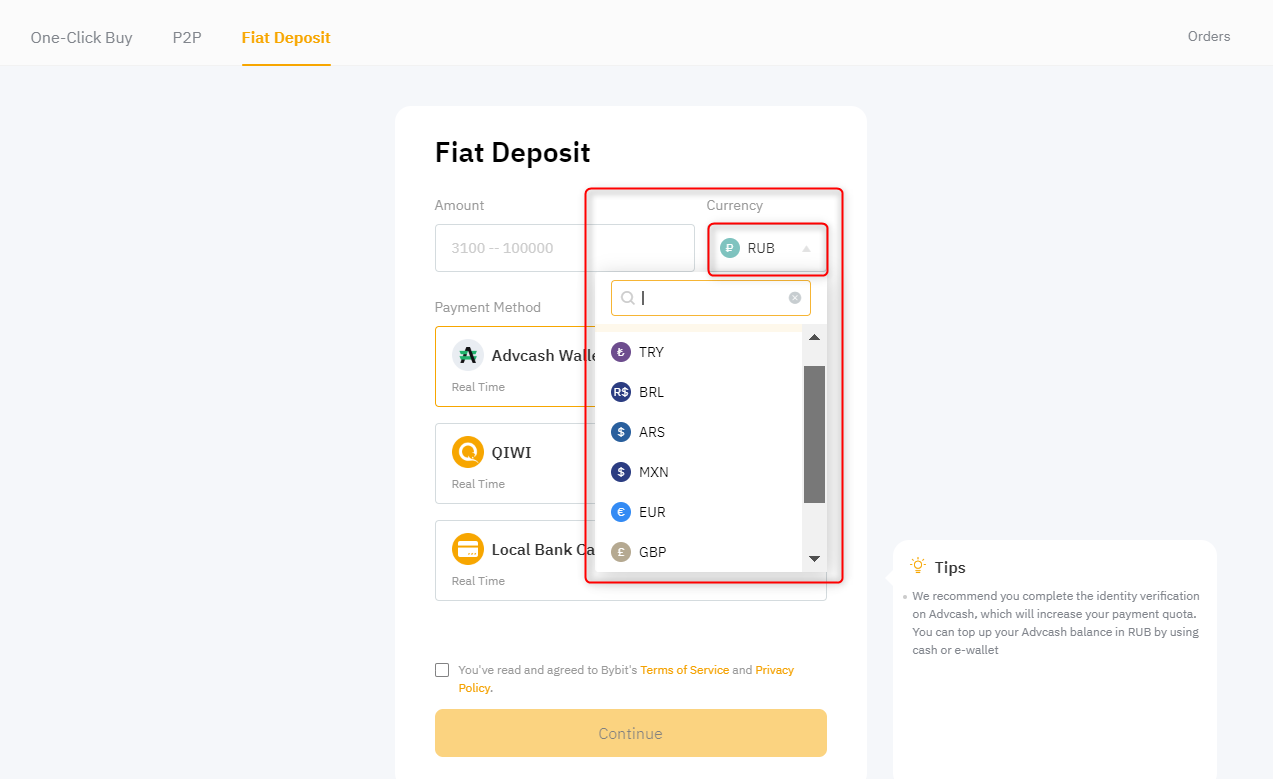Switch to the One-Click Buy tab
Viewport: 1273px width, 779px height.
pyautogui.click(x=81, y=38)
